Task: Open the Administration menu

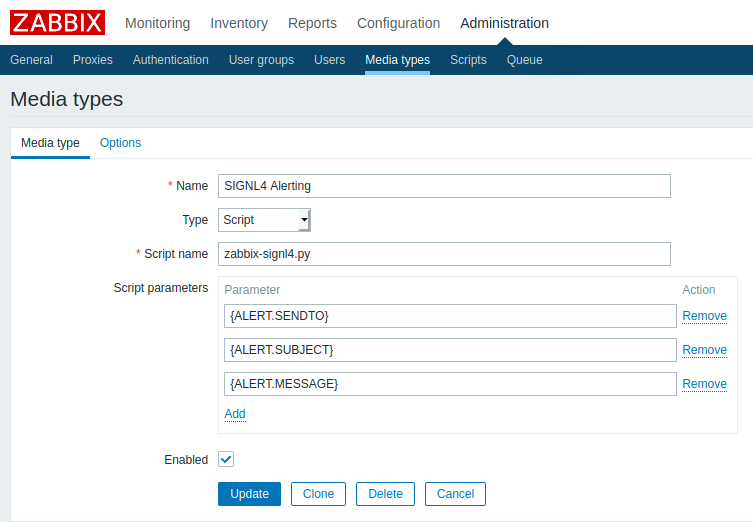Action: point(504,23)
